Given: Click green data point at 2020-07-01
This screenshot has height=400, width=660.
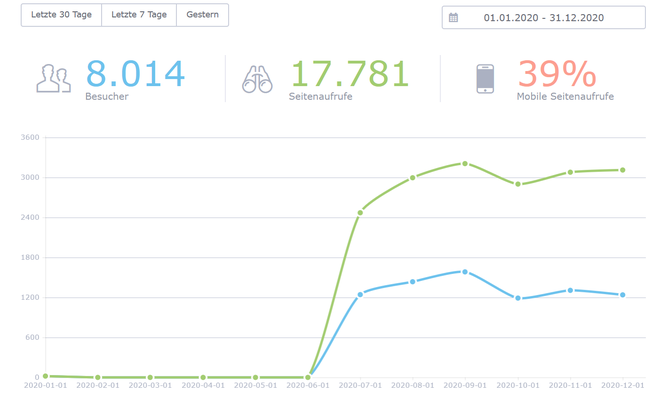Looking at the screenshot, I should (360, 213).
